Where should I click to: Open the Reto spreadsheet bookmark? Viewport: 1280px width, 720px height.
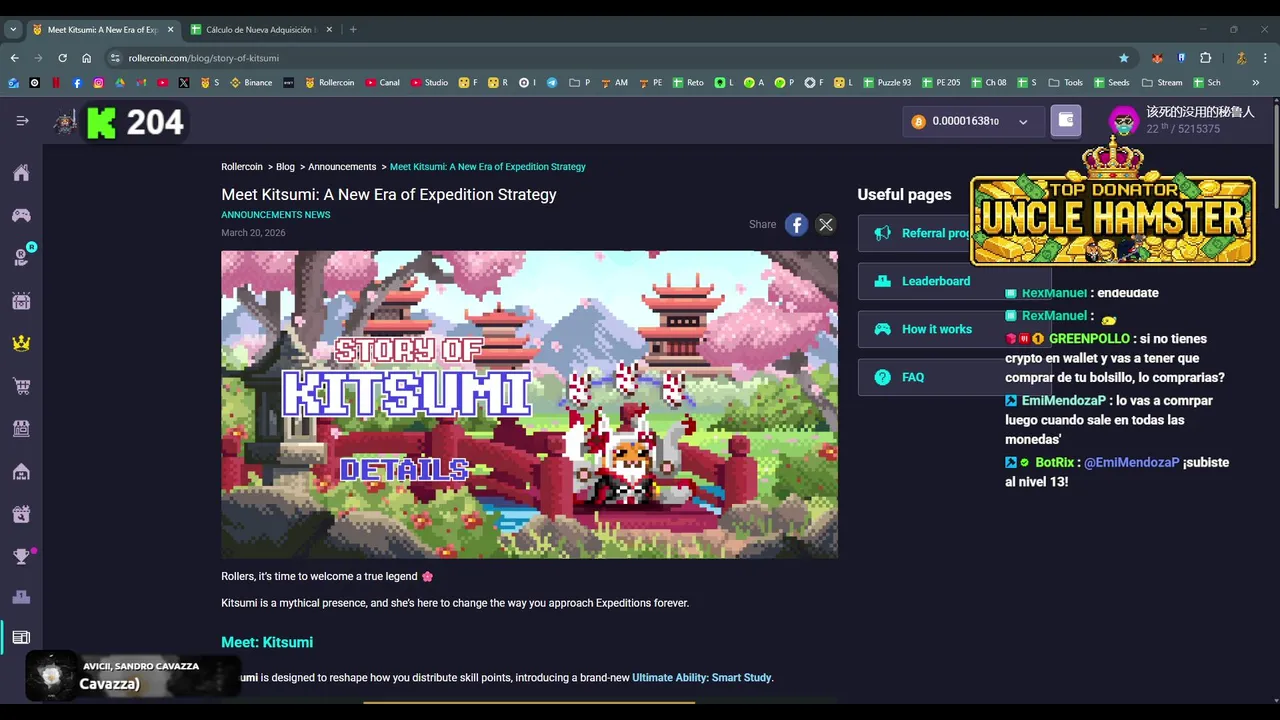coord(688,83)
